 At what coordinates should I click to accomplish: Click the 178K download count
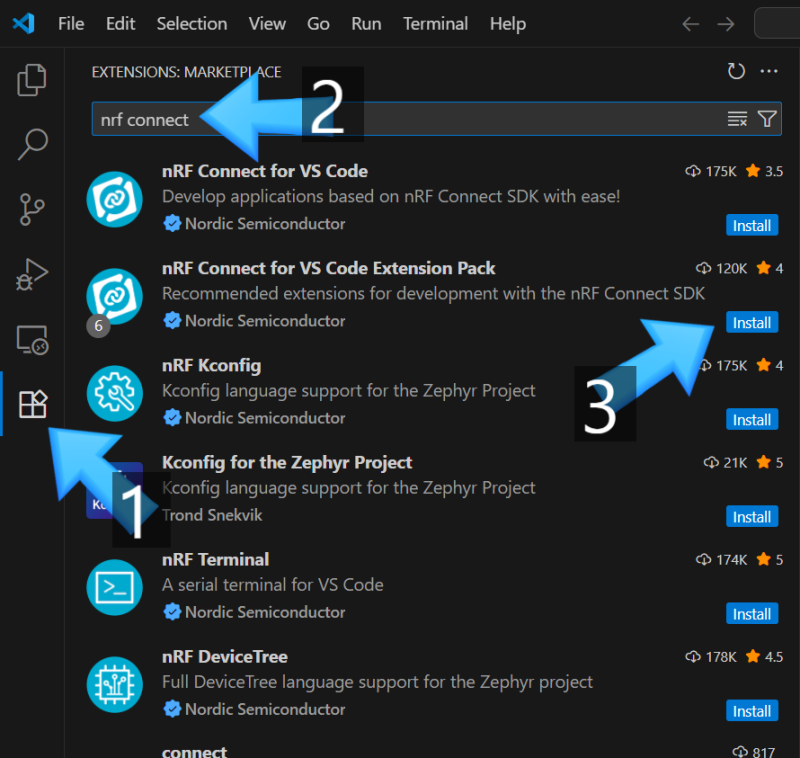tap(711, 657)
